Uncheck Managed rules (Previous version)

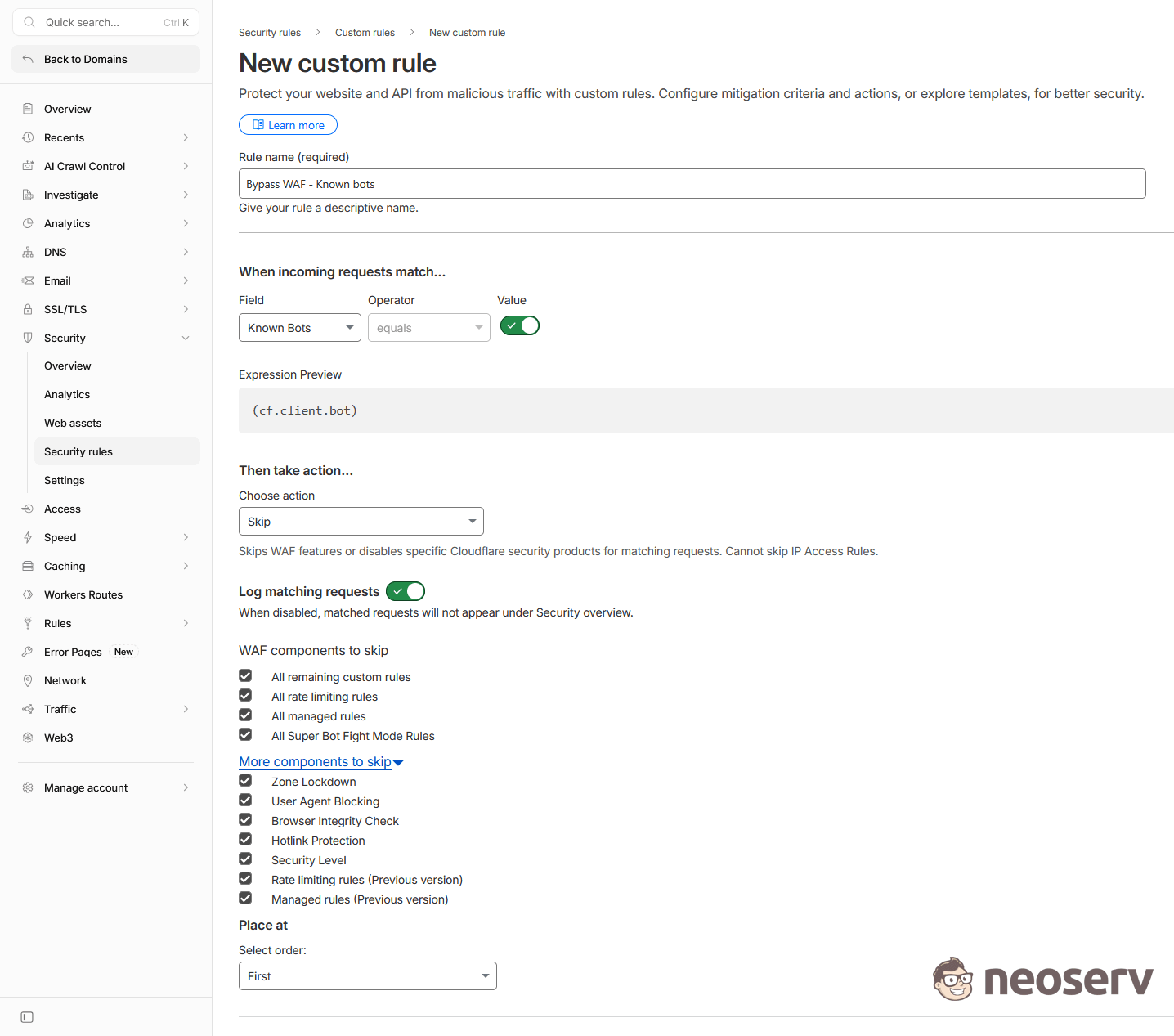pyautogui.click(x=245, y=898)
